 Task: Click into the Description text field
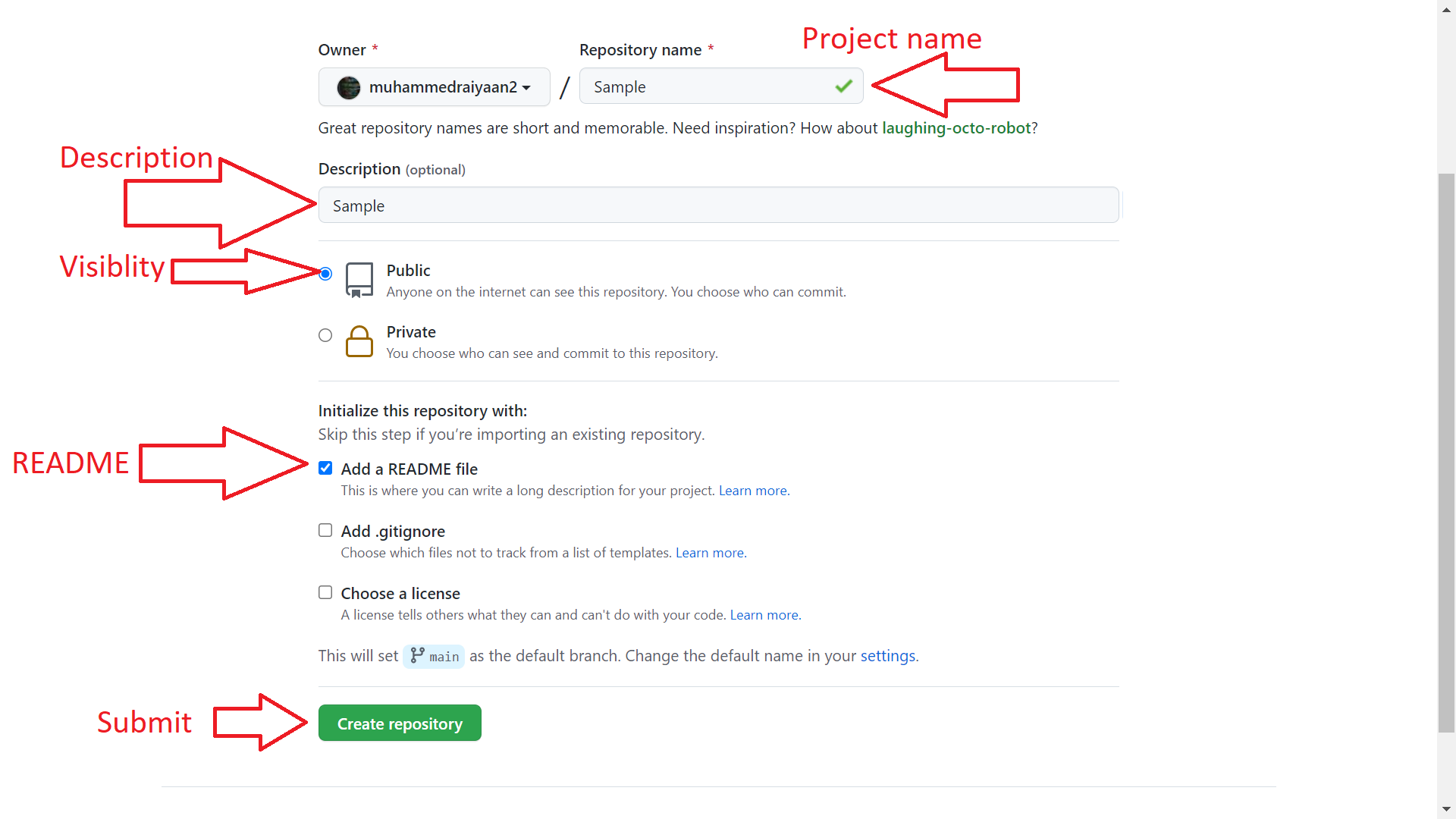(717, 206)
